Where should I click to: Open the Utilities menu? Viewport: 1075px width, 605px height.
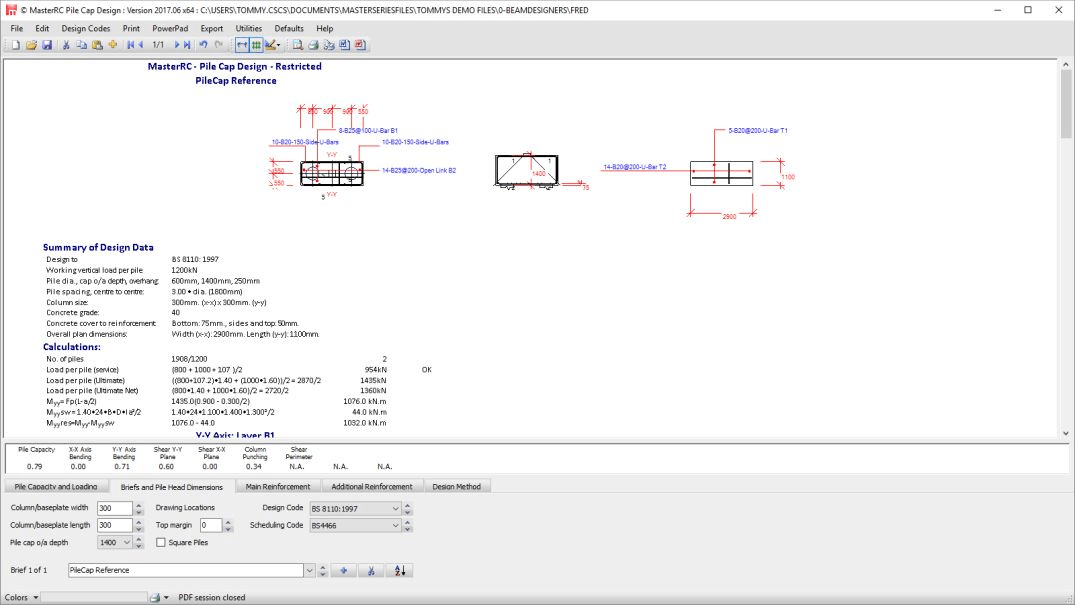click(249, 29)
